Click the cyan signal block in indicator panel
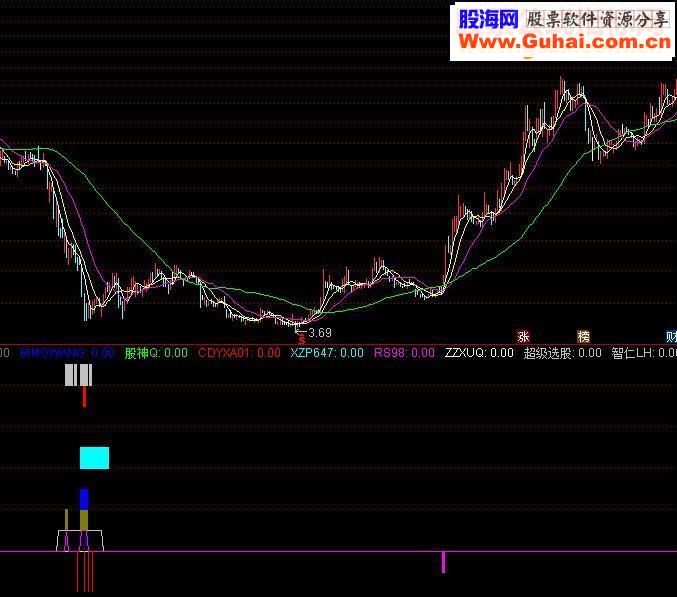 pyautogui.click(x=95, y=458)
